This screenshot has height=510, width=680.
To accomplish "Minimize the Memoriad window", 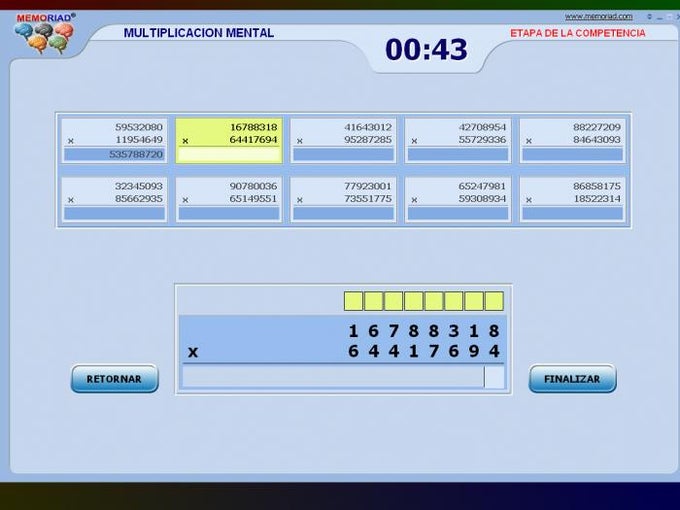I will tap(660, 17).
